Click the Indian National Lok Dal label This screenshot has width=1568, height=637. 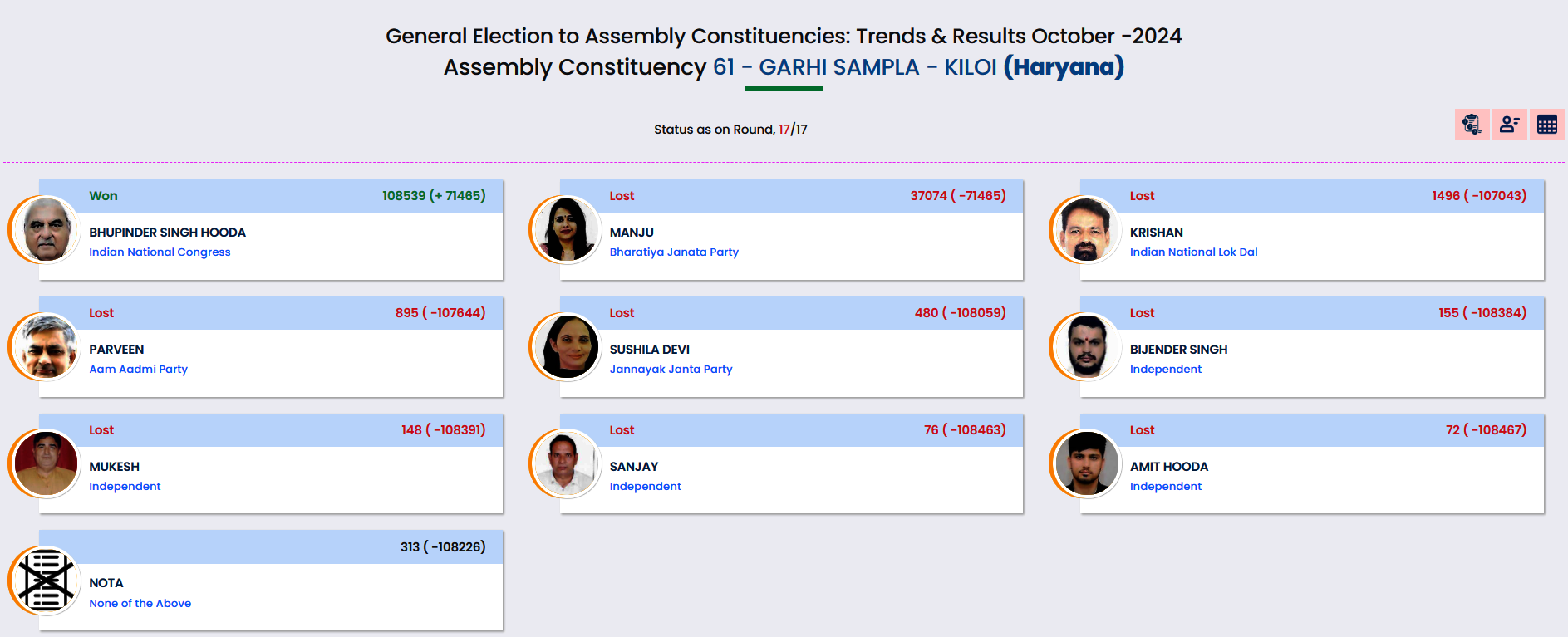[1193, 252]
